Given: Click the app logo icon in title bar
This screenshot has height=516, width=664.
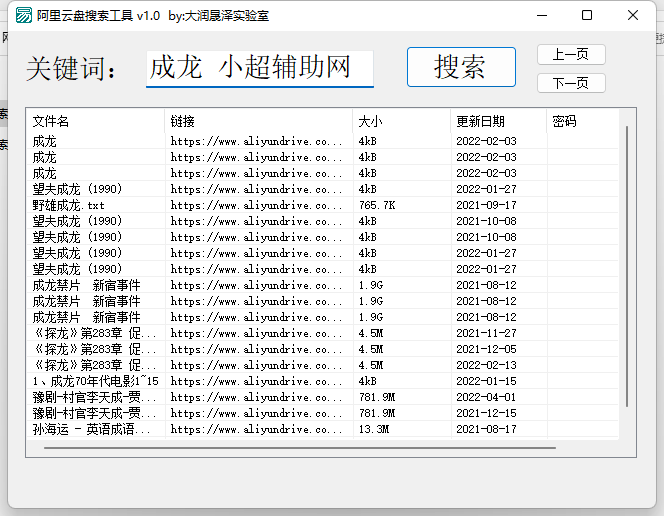Looking at the screenshot, I should pos(23,15).
